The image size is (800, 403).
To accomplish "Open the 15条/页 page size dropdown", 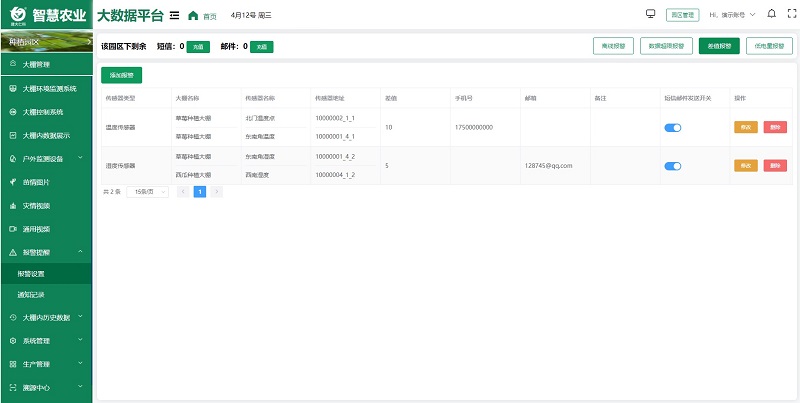I will tap(147, 191).
